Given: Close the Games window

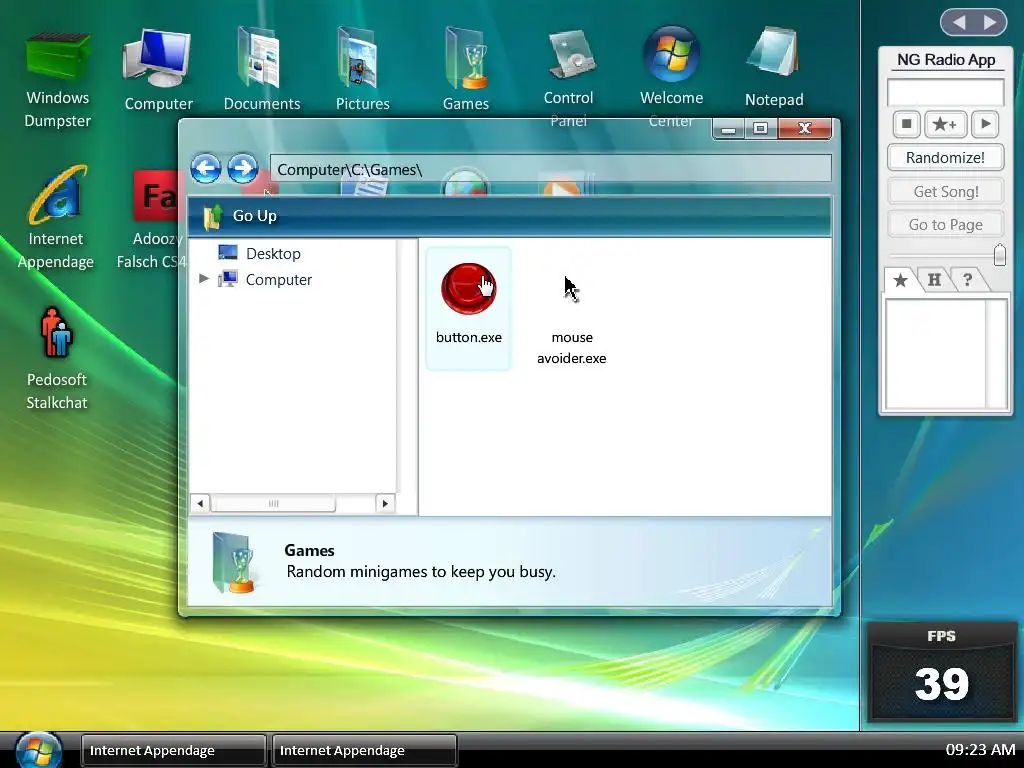Looking at the screenshot, I should tap(805, 129).
